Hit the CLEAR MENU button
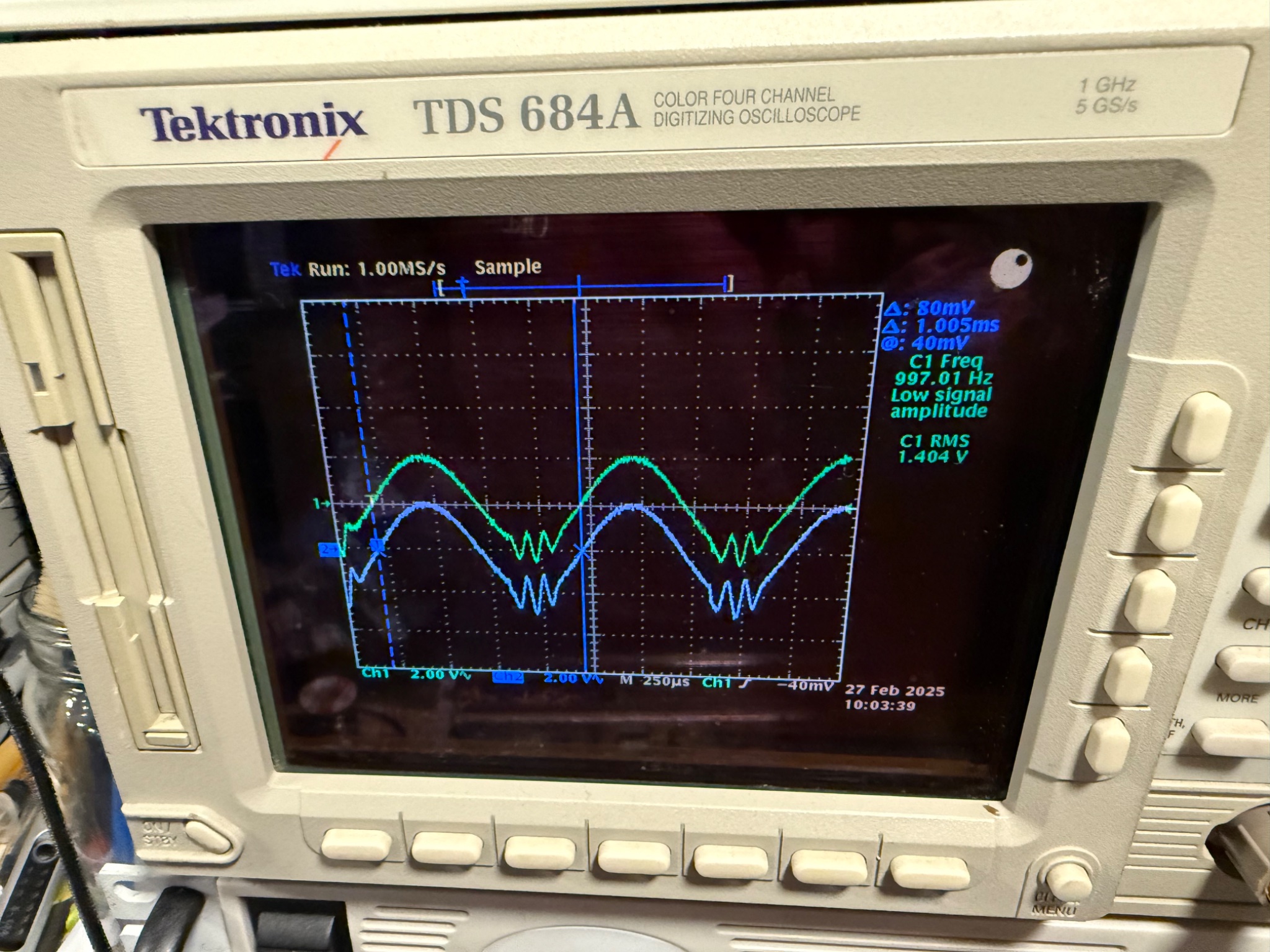Screen dimensions: 1270x952 click(1068, 883)
